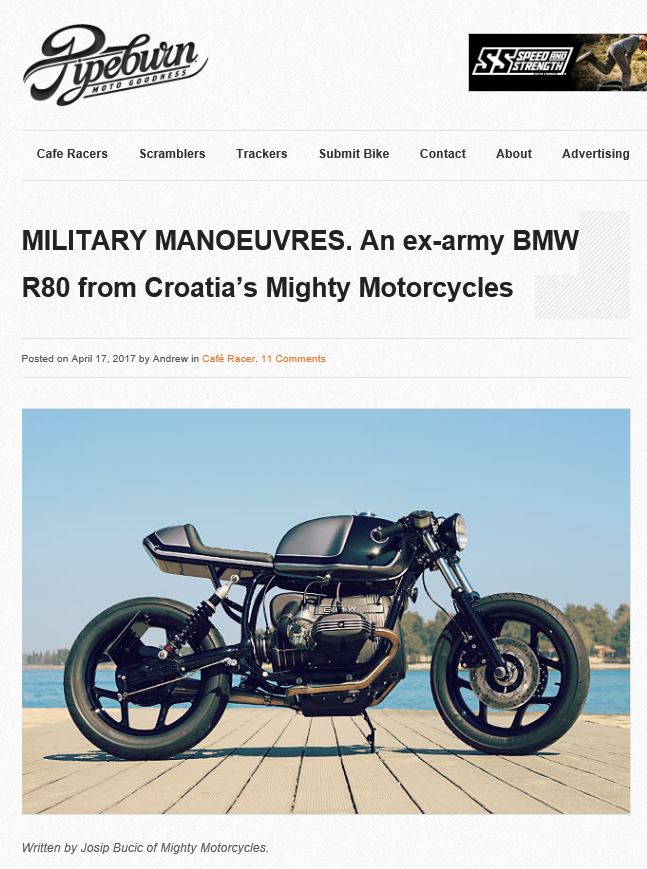Open the Cafe Racers menu item
The height and width of the screenshot is (869, 647).
[72, 154]
